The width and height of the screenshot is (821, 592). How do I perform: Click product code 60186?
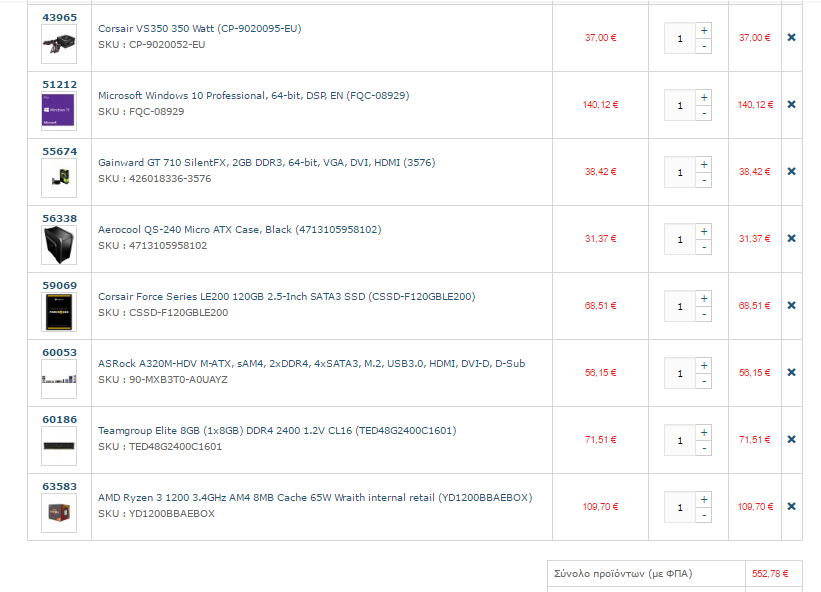pyautogui.click(x=60, y=420)
